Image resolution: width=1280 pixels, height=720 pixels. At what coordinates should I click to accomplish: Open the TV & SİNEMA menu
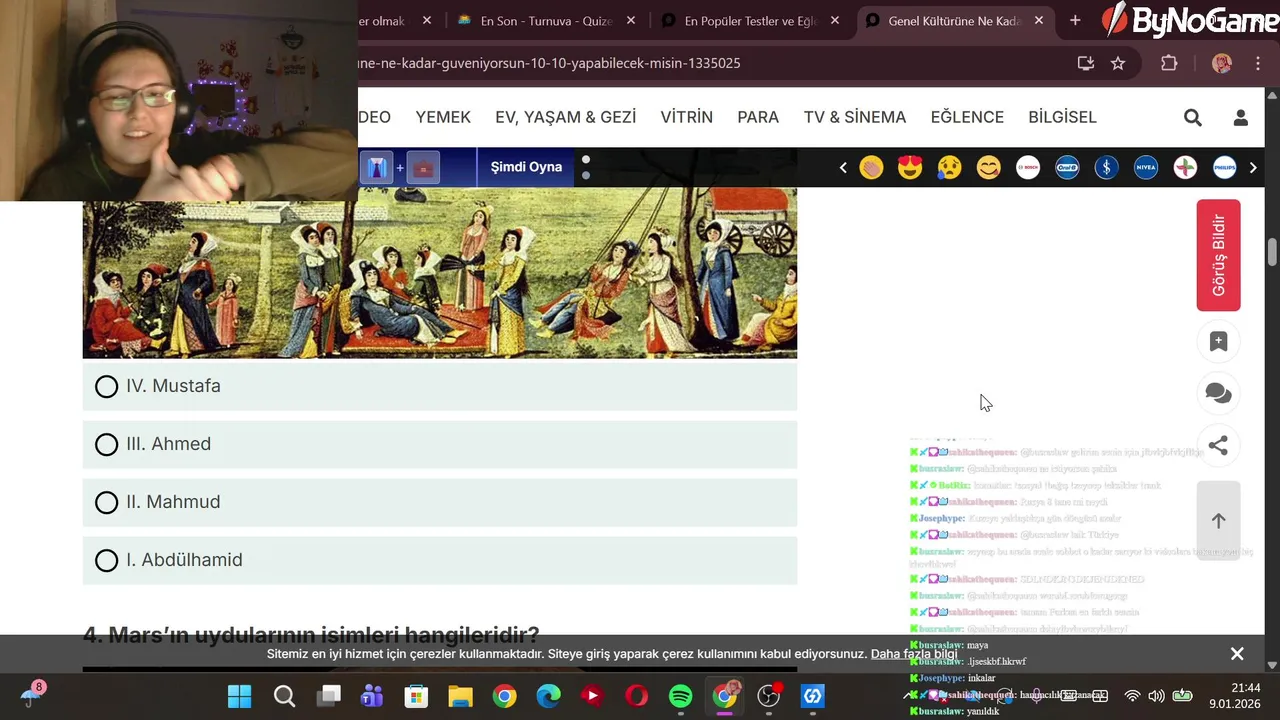click(x=855, y=117)
